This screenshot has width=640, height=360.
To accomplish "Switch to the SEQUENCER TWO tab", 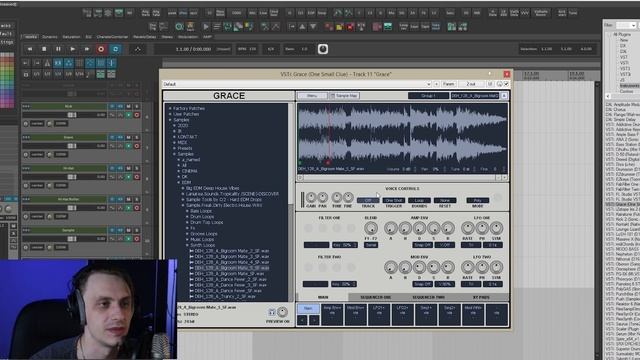I will [x=429, y=297].
